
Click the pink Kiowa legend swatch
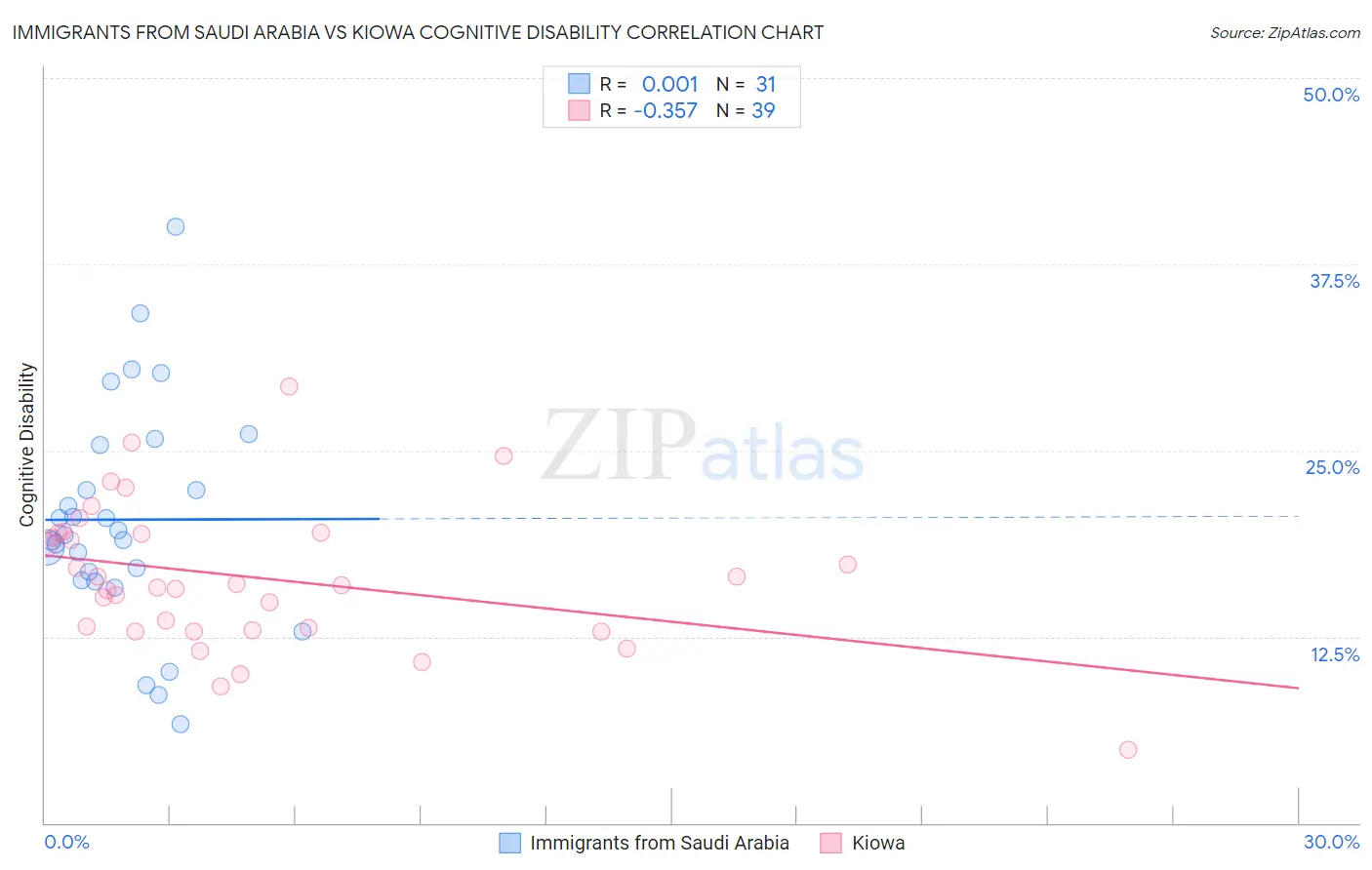click(x=830, y=843)
